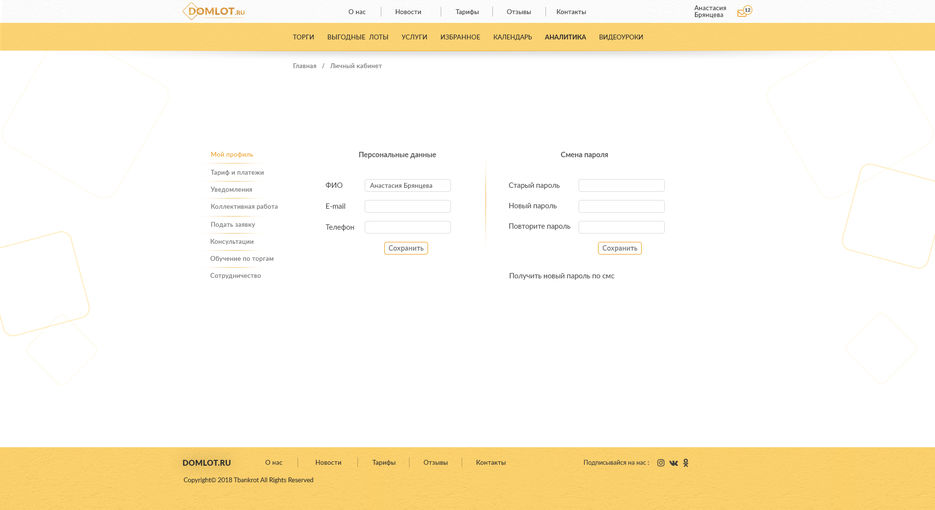Open the VK icon in footer
Viewport: 935px width, 510px height.
(673, 463)
